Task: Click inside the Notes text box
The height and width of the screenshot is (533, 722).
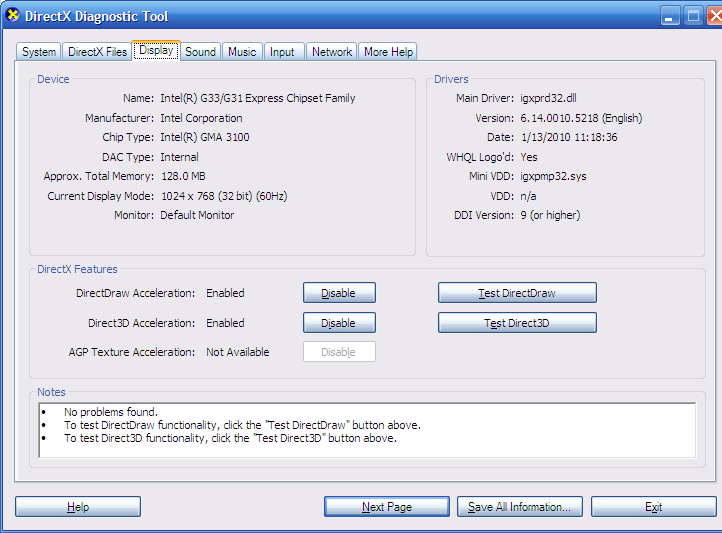Action: point(367,430)
